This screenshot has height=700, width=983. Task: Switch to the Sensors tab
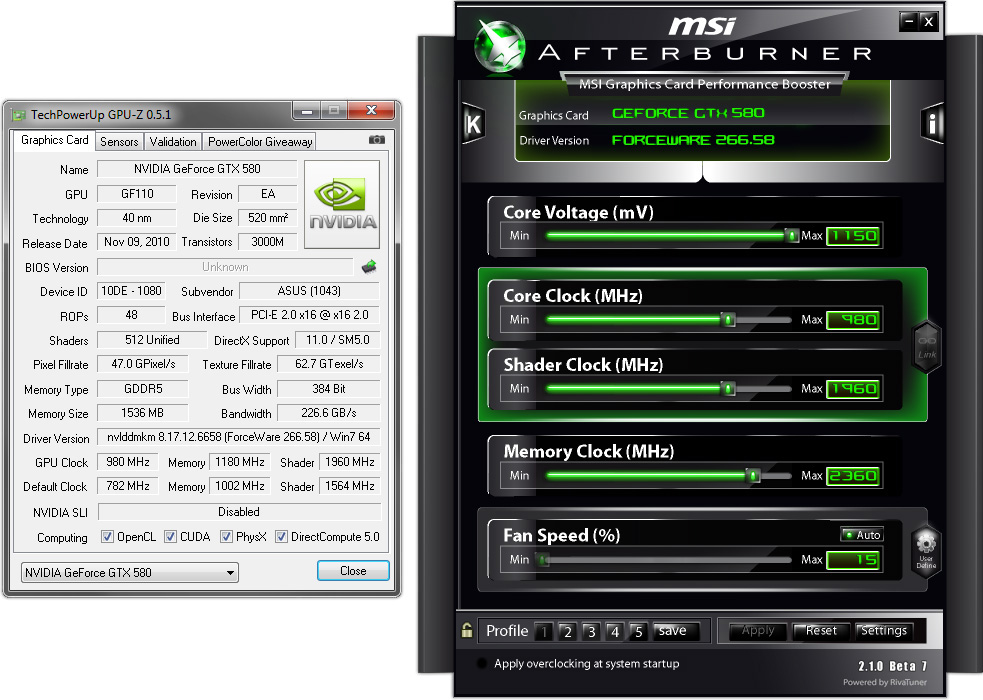tap(119, 142)
